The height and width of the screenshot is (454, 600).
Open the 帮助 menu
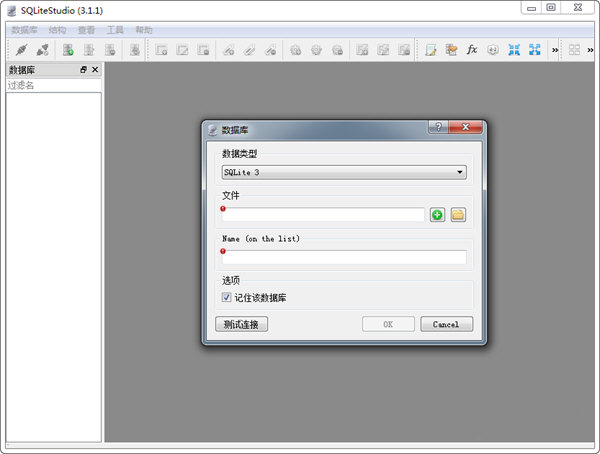[x=144, y=30]
